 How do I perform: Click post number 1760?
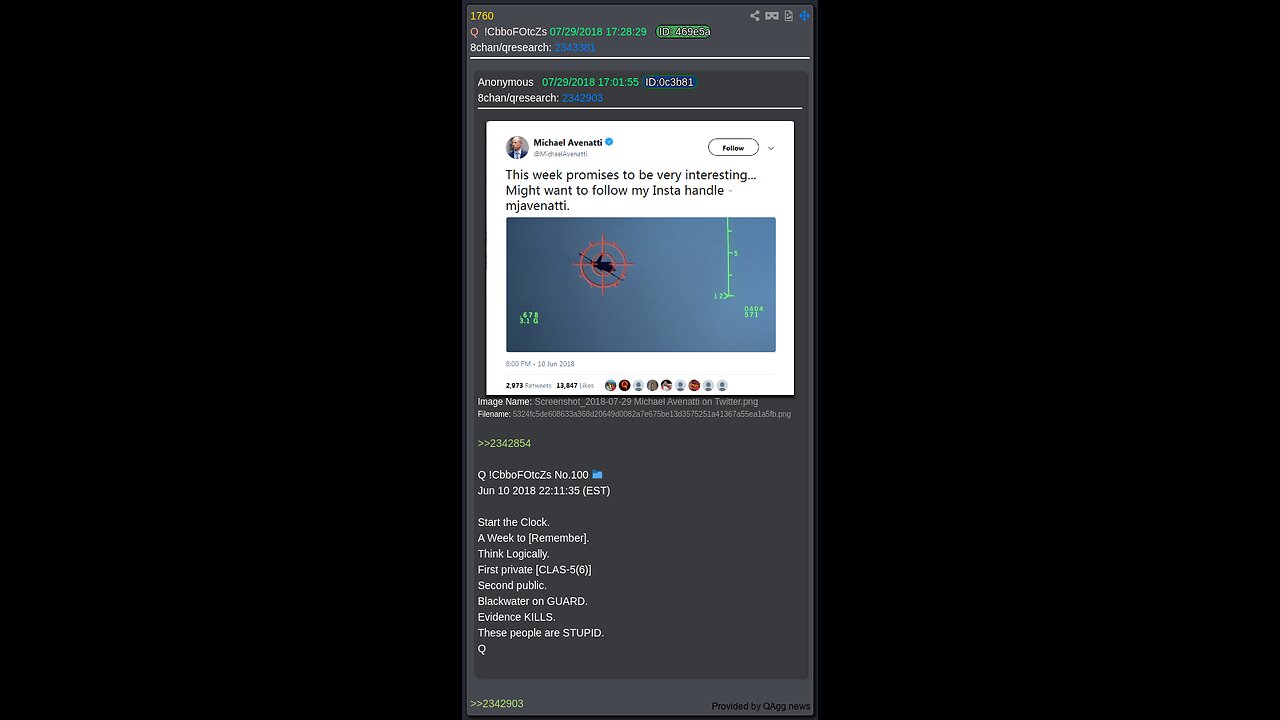pos(482,16)
